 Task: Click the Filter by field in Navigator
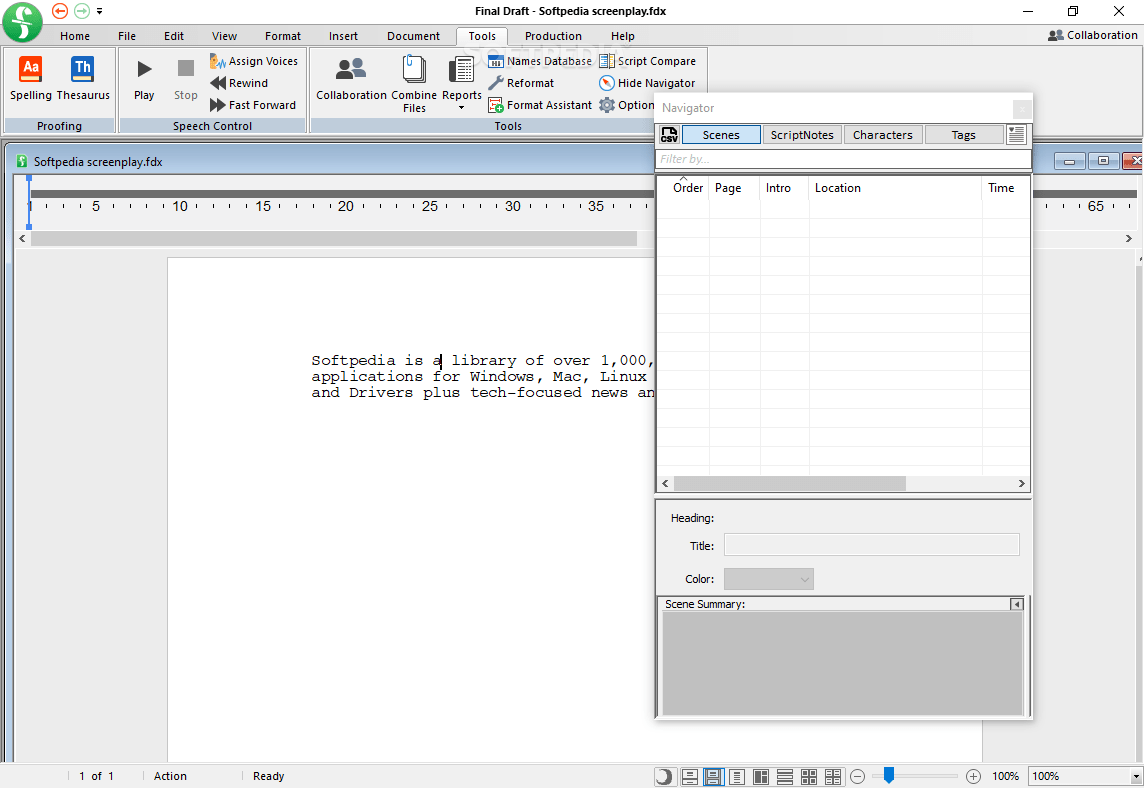843,159
